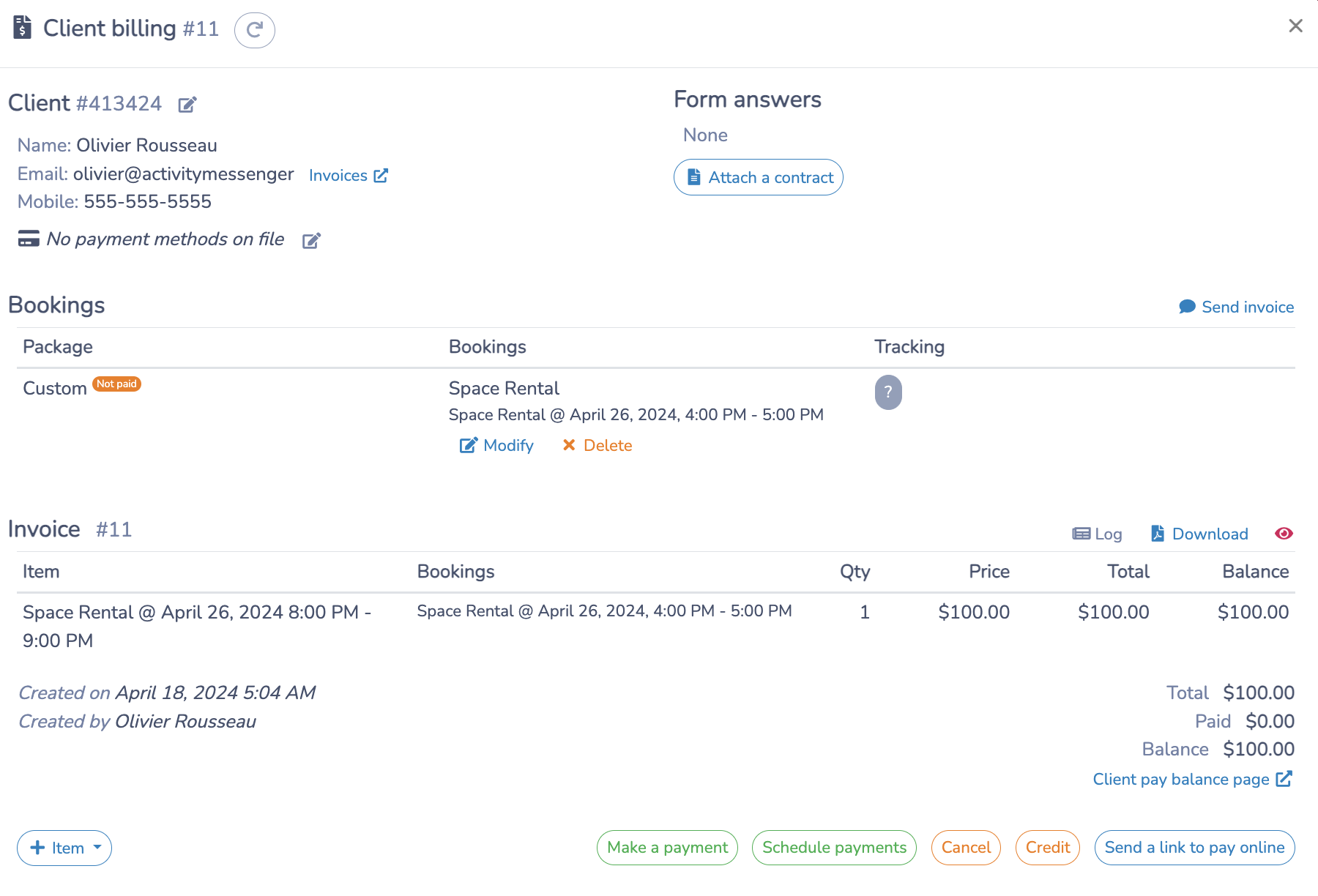The height and width of the screenshot is (896, 1318).
Task: Click the Not paid badge
Action: pyautogui.click(x=116, y=384)
